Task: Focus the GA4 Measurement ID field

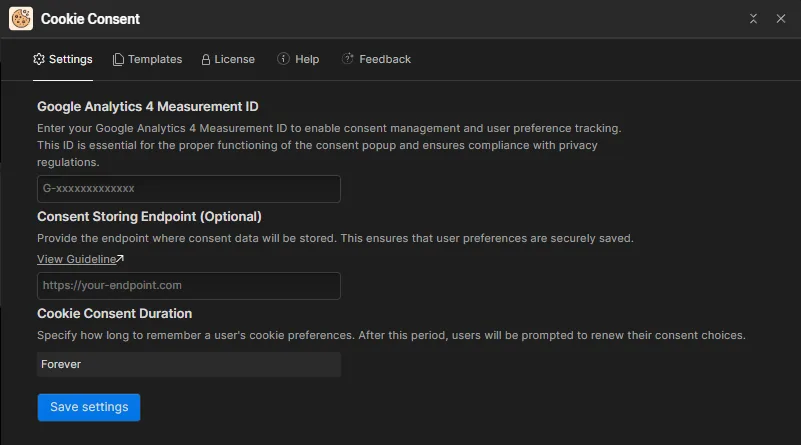Action: pos(189,189)
